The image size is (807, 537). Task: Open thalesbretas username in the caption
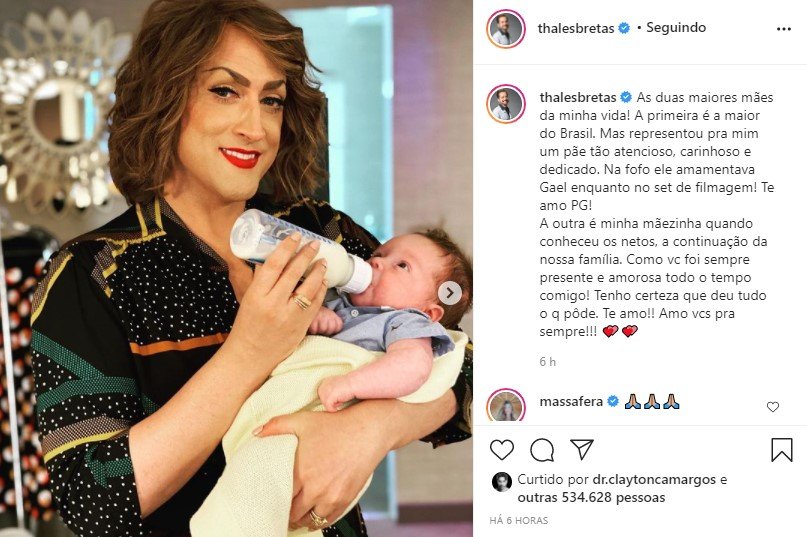point(578,97)
